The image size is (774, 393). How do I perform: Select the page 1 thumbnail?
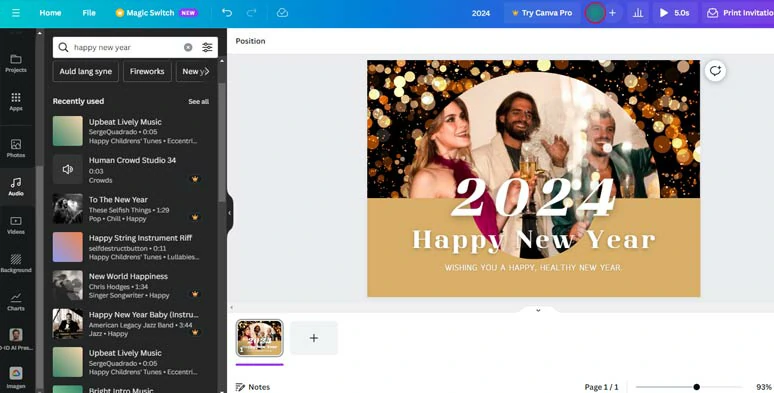260,338
